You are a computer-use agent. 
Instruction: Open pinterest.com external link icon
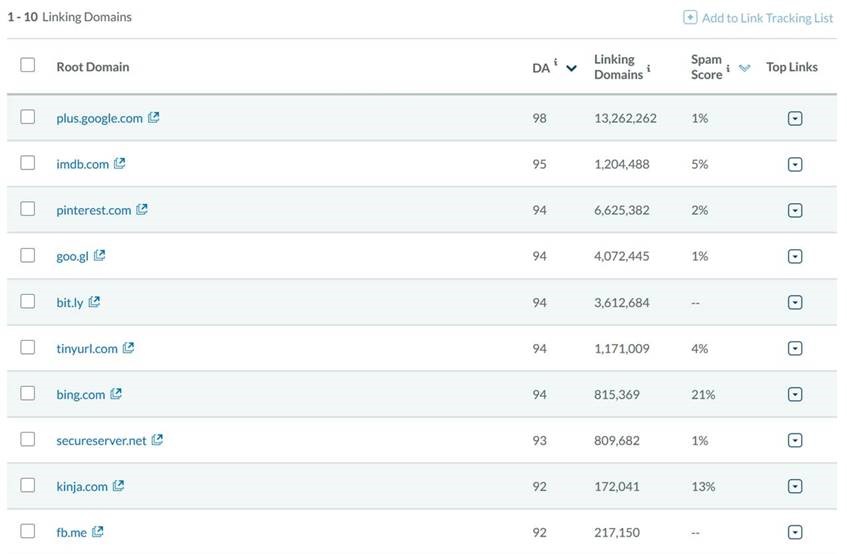pyautogui.click(x=142, y=209)
